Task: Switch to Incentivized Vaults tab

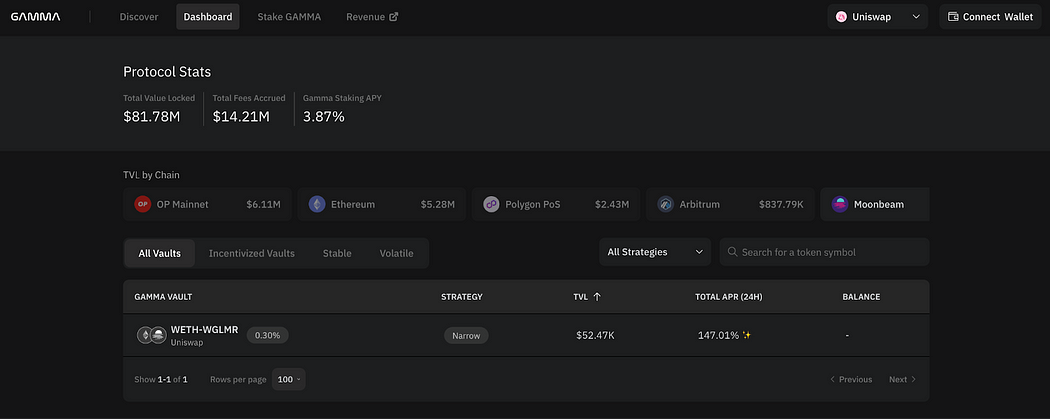Action: pos(252,253)
